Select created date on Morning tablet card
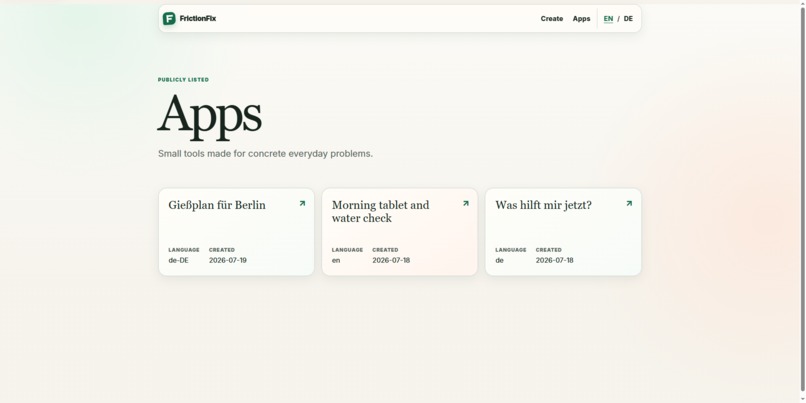Viewport: 806px width, 403px height. click(391, 260)
